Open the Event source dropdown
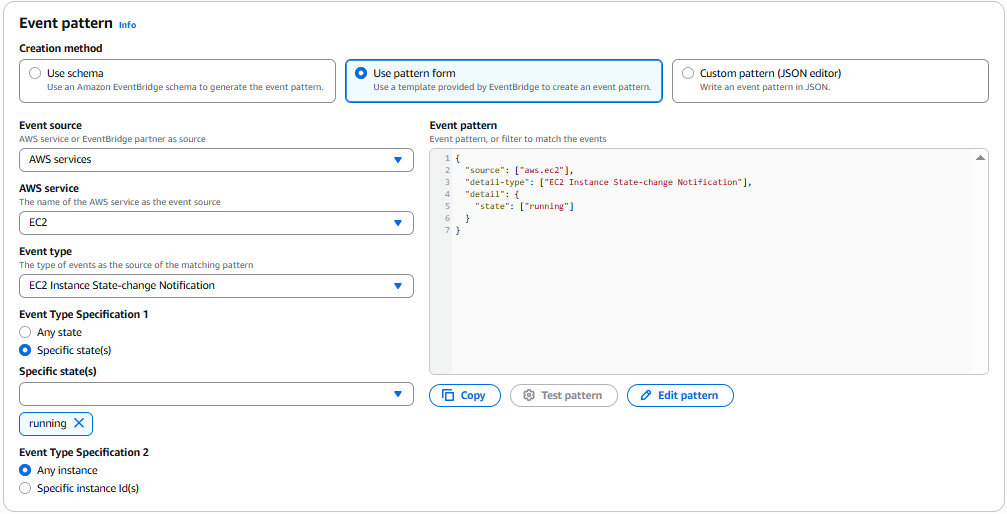The width and height of the screenshot is (1007, 514). point(216,159)
